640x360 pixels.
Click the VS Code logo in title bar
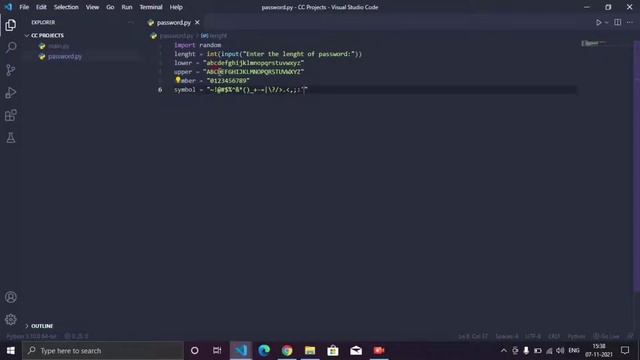click(x=8, y=7)
